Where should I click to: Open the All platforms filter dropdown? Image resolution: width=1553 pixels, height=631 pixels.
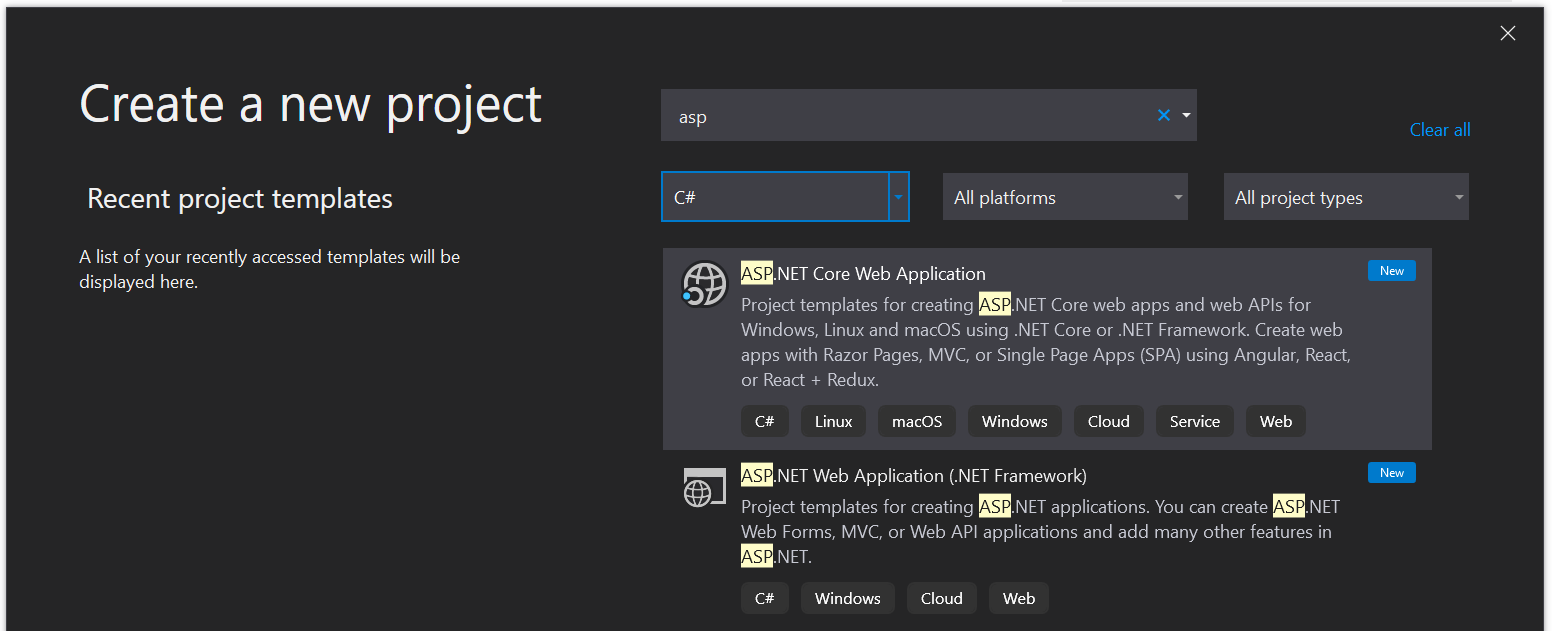pyautogui.click(x=1065, y=197)
